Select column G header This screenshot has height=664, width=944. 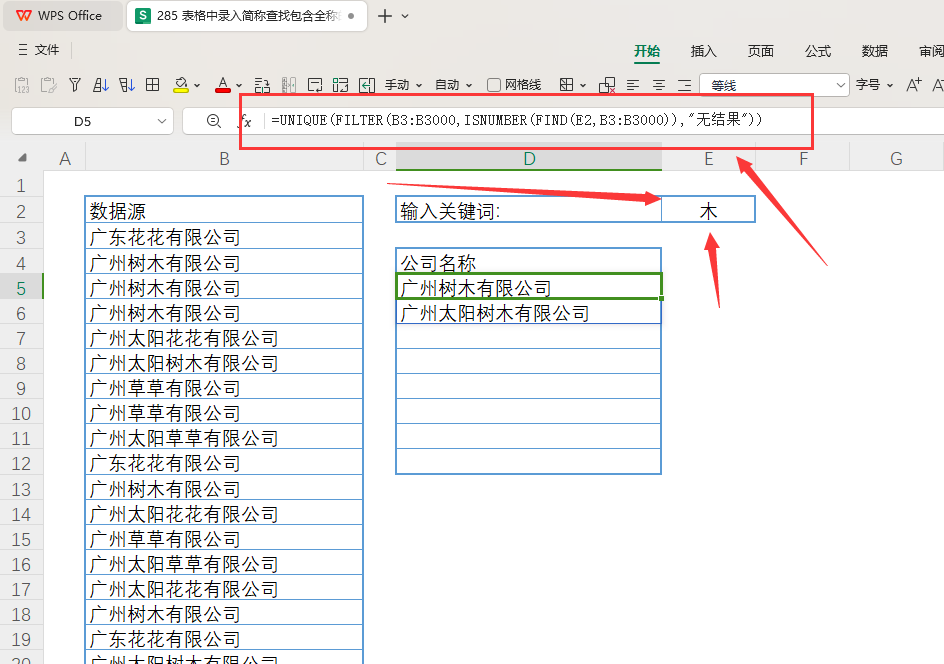[x=896, y=159]
